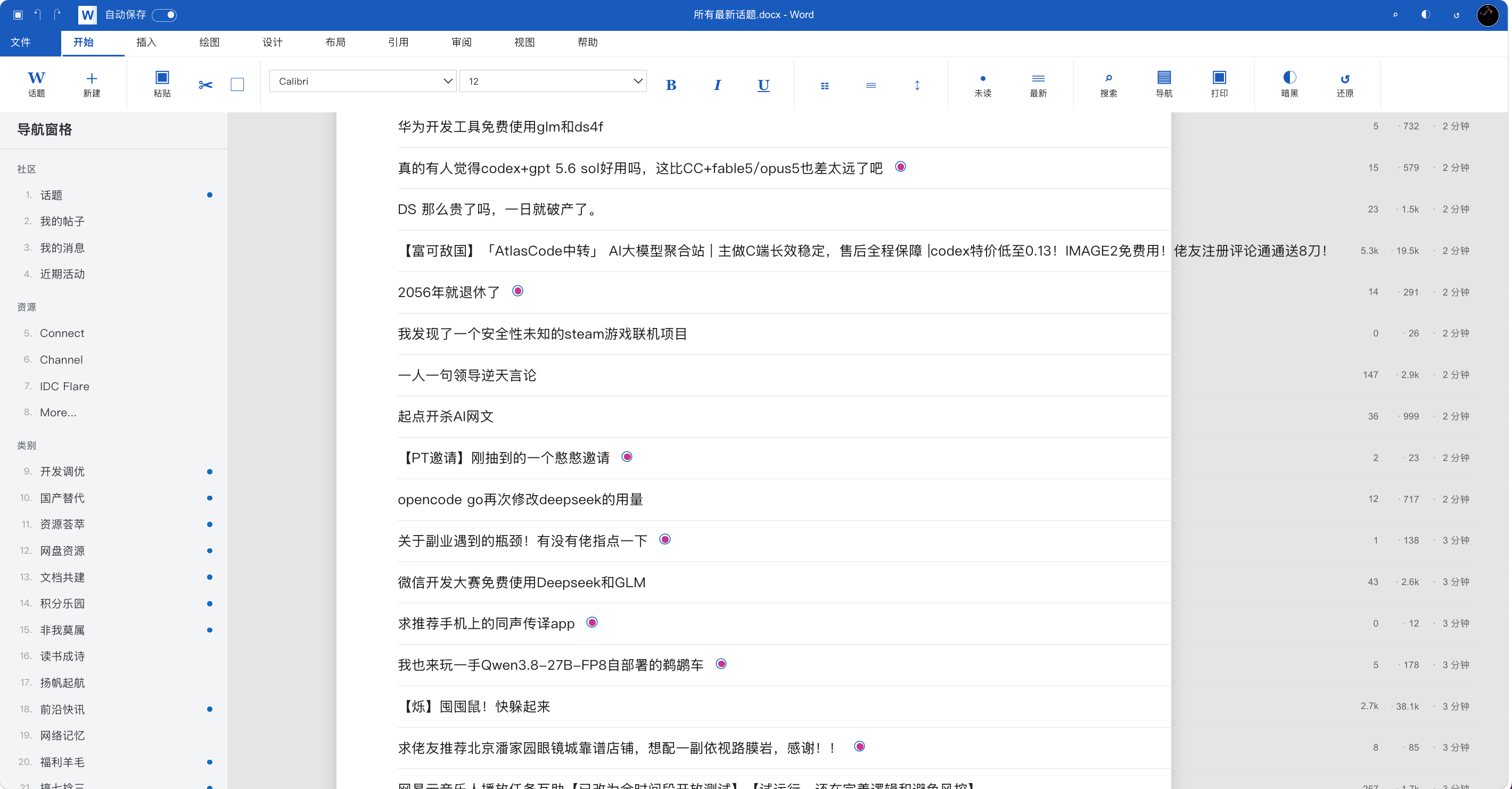
Task: Open the user avatar in title bar
Action: 1488,15
